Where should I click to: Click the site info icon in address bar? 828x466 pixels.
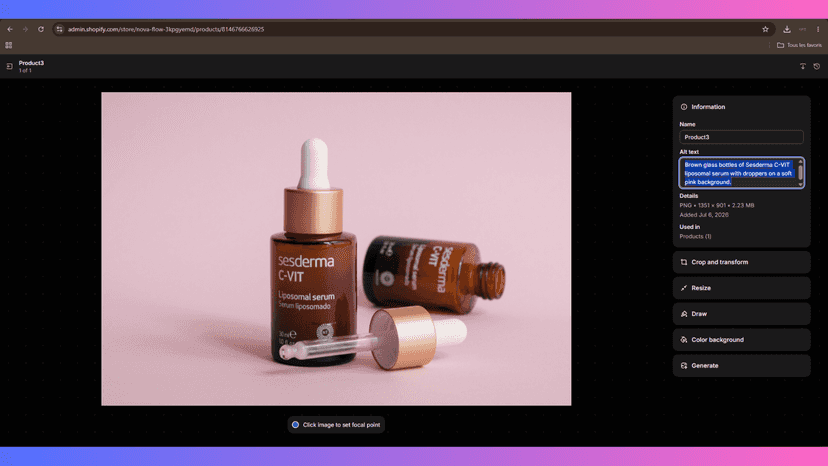click(59, 30)
